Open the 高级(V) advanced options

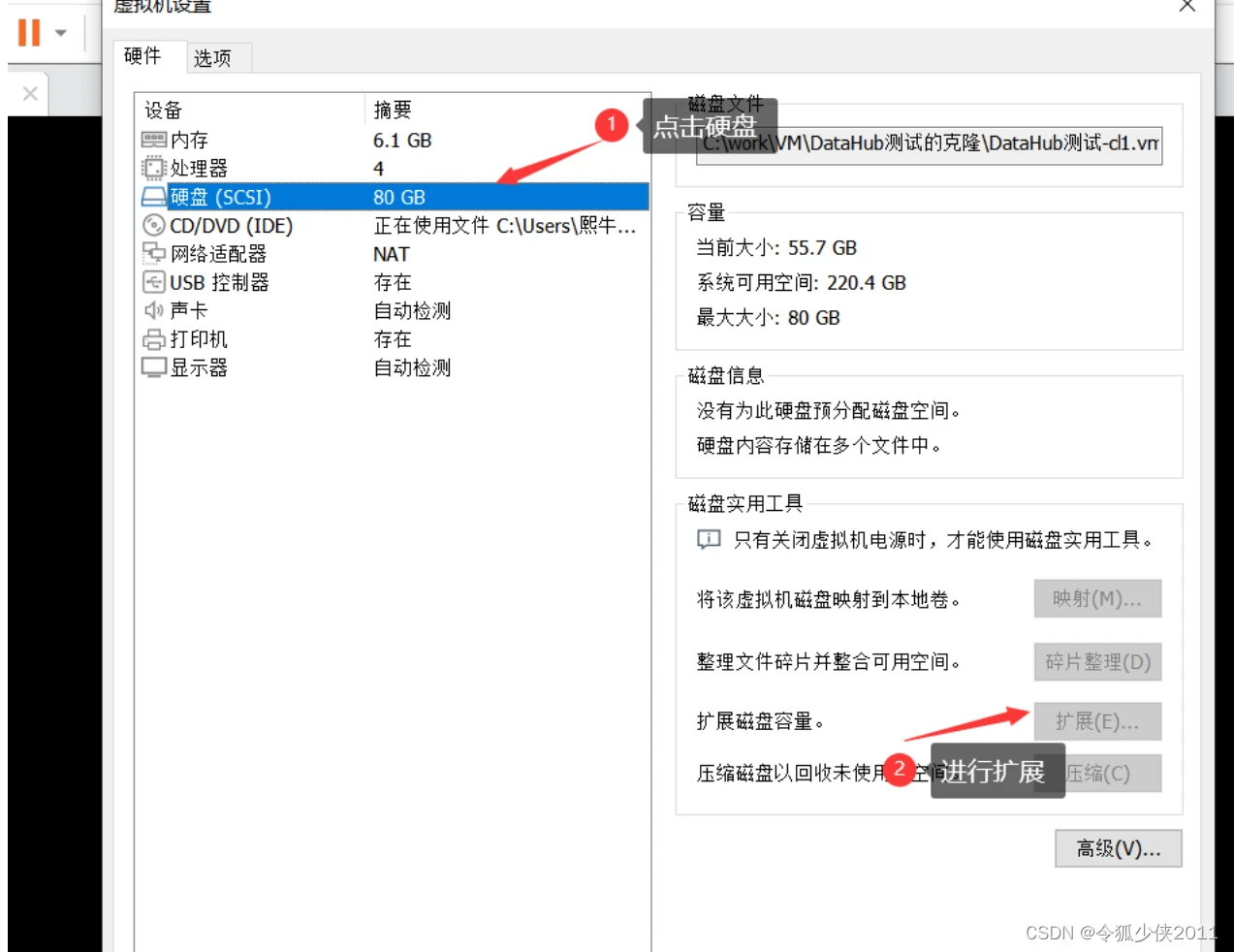coord(1117,848)
